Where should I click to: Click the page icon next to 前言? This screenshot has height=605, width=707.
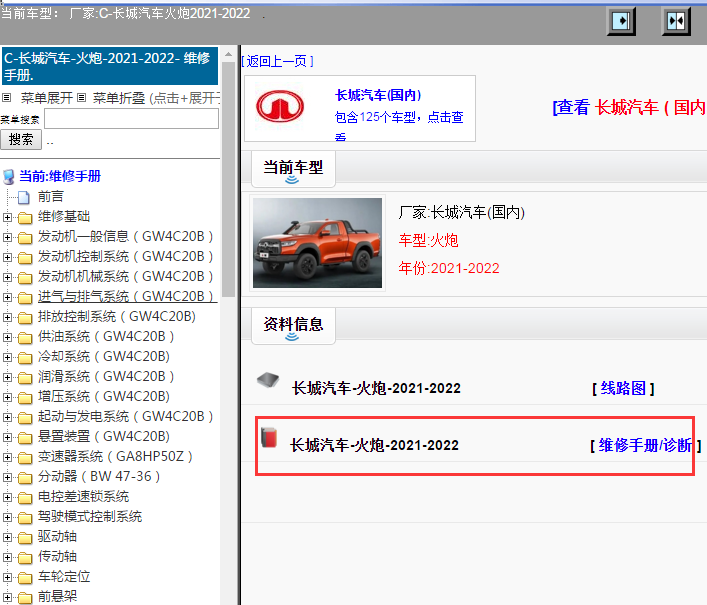click(x=24, y=197)
